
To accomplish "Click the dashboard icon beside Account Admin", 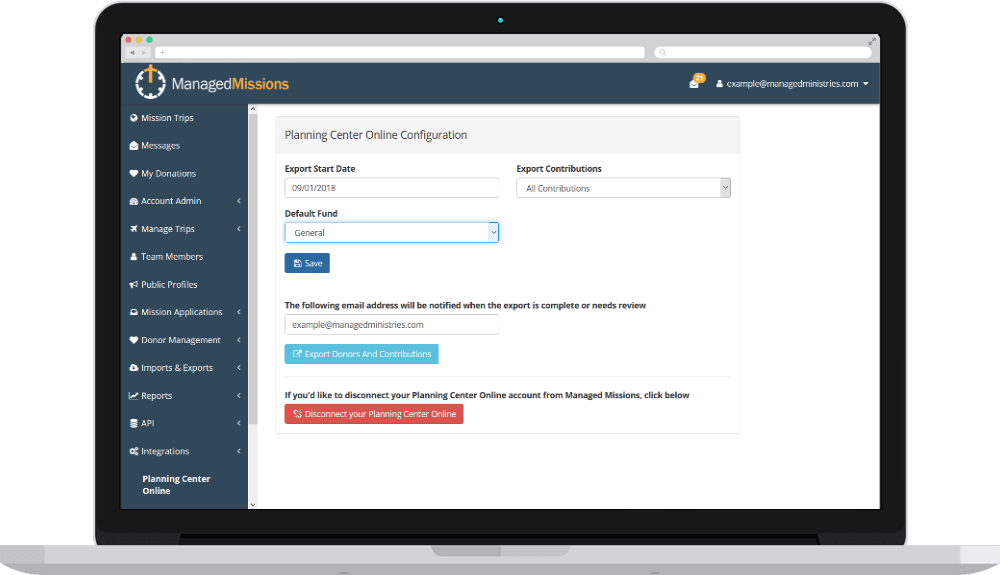I will pos(133,201).
